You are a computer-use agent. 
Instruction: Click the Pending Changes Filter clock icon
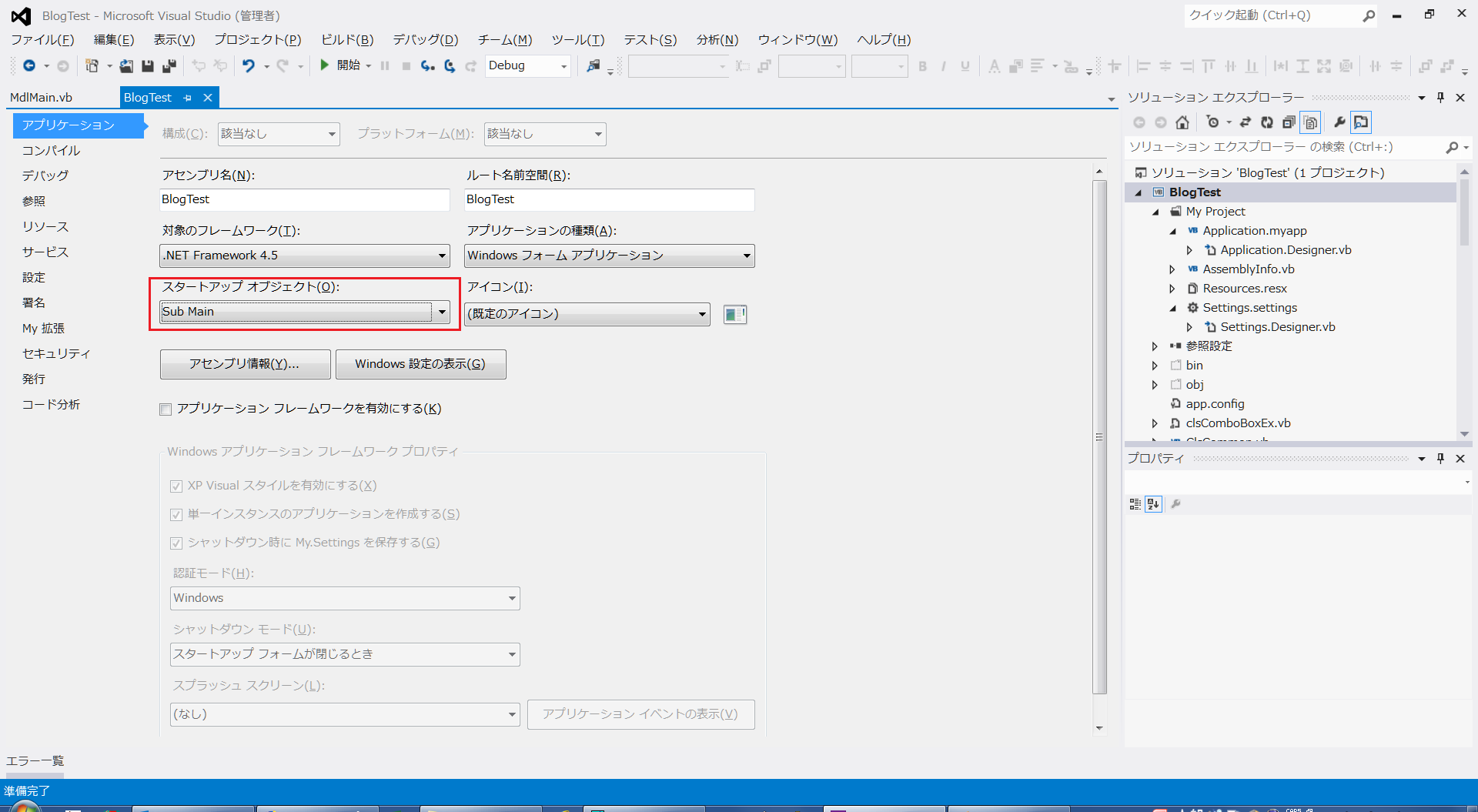[x=1213, y=122]
